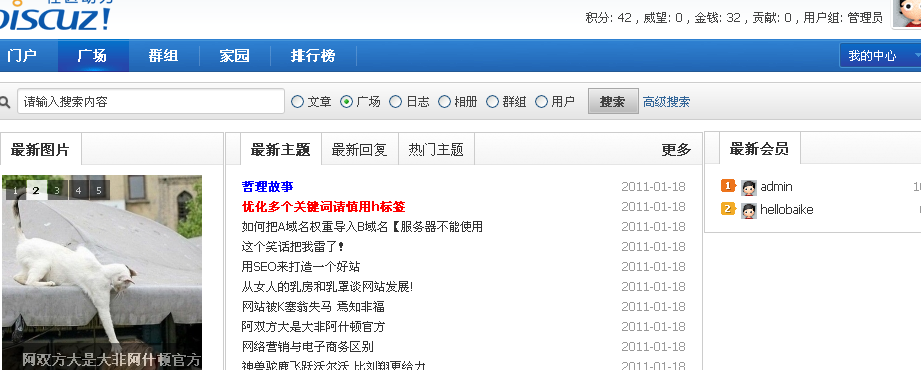Click the 搜索 button
The width and height of the screenshot is (921, 370).
click(x=613, y=102)
